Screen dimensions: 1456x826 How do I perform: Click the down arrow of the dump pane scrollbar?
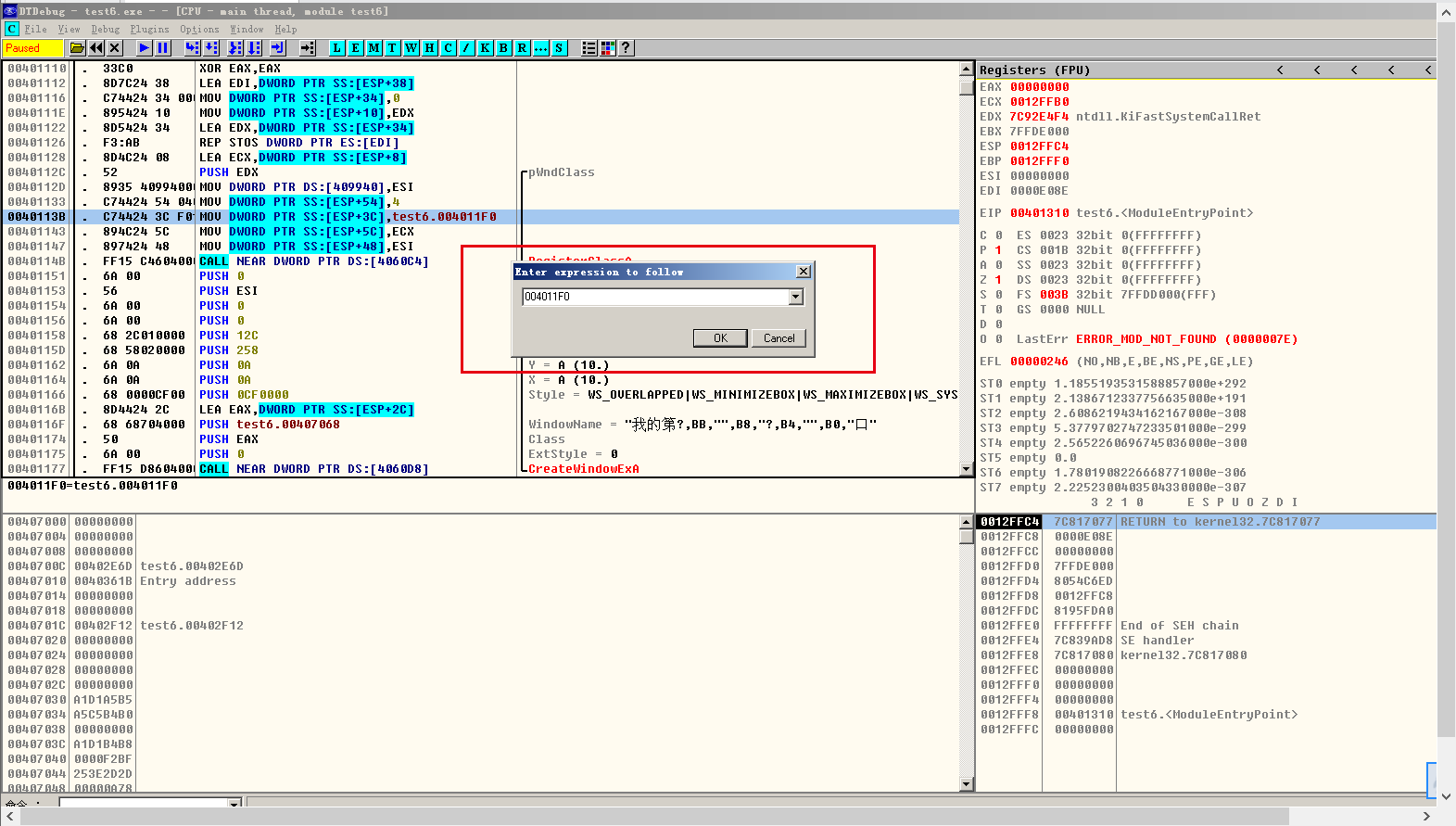point(967,784)
